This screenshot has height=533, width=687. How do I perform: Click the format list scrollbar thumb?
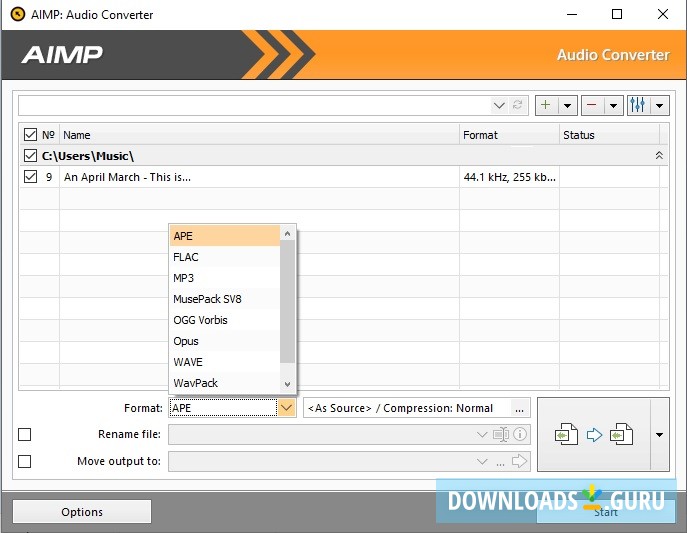tap(287, 302)
